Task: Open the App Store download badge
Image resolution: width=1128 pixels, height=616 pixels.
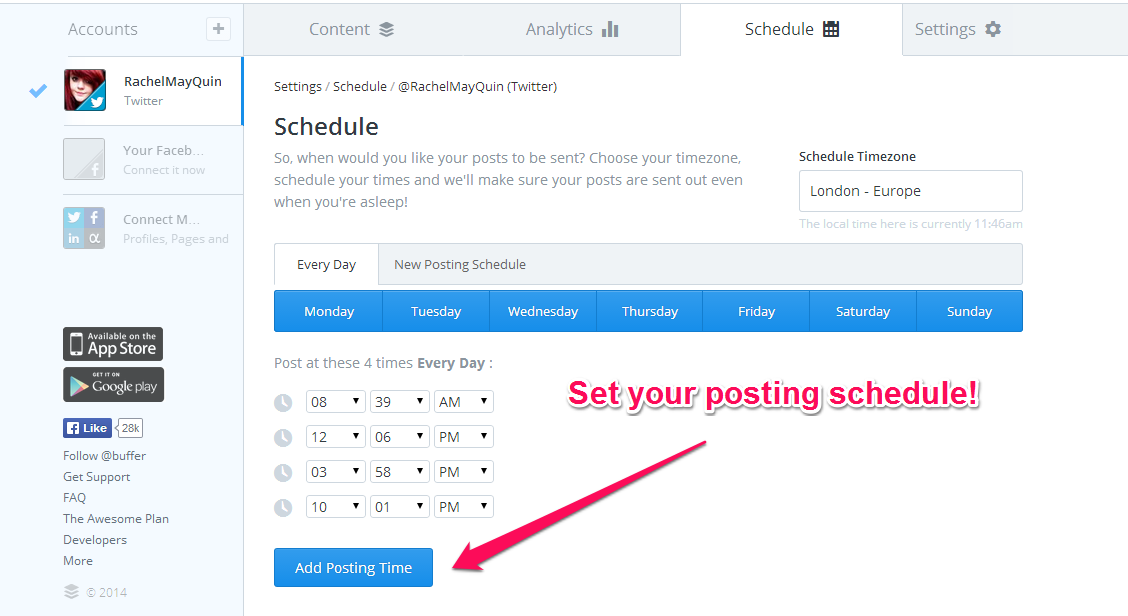Action: (x=113, y=344)
